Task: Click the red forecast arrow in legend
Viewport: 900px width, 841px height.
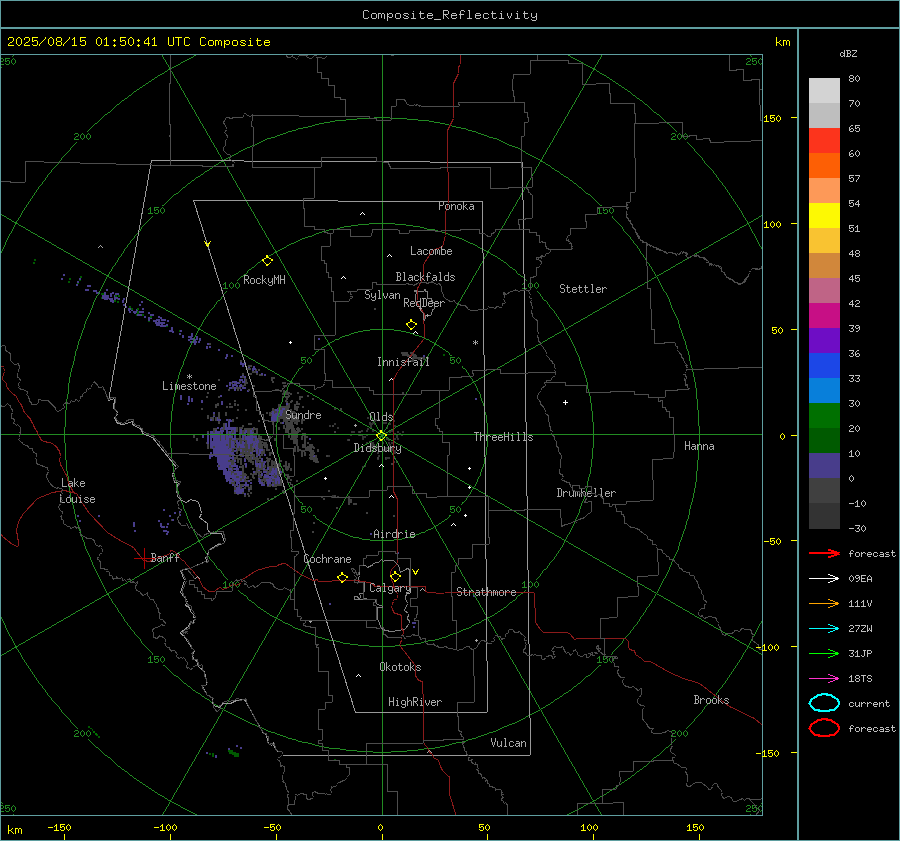Action: pyautogui.click(x=824, y=553)
